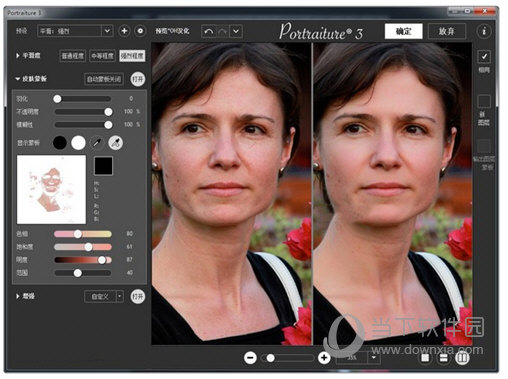This screenshot has width=508, height=379.
Task: Select the 普通程度 smoothing level
Action: 73,56
